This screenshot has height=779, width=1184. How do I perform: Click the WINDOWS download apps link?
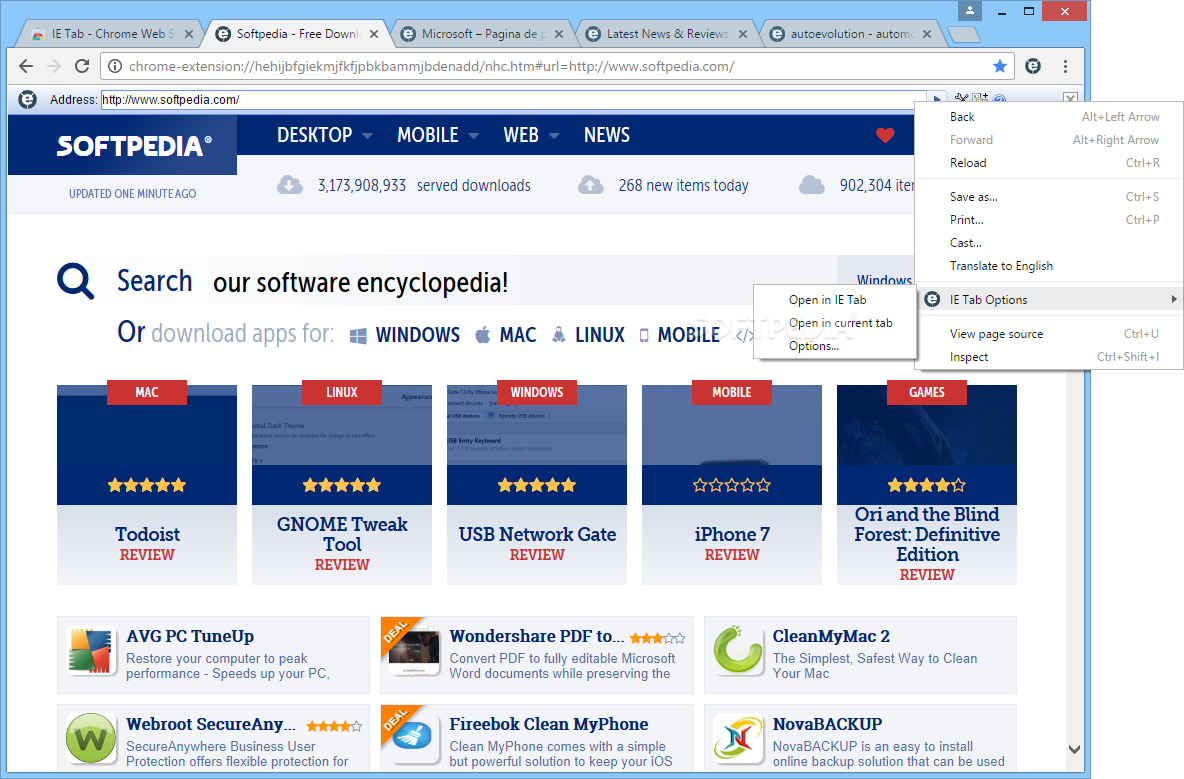pos(405,334)
